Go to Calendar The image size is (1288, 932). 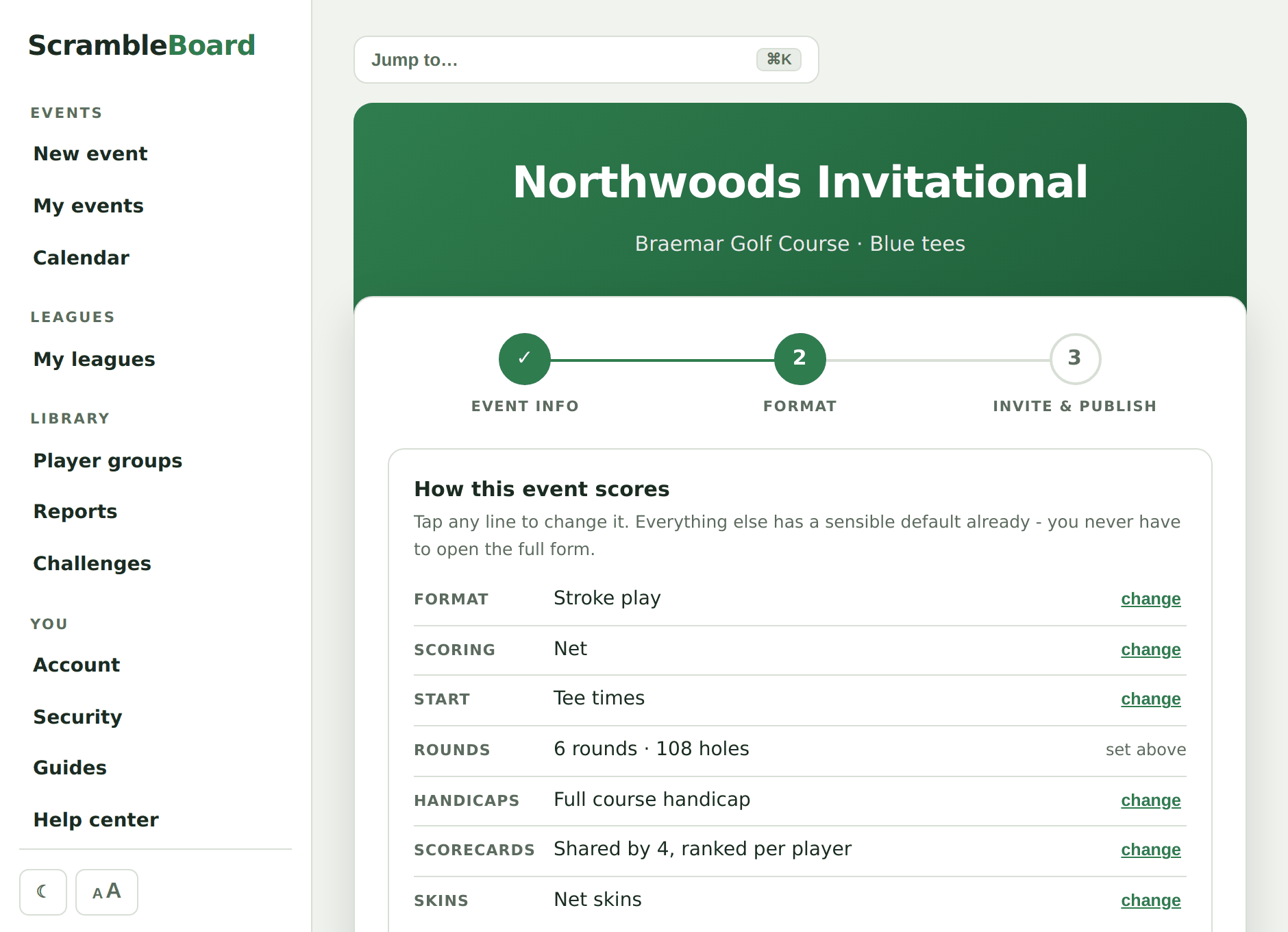click(81, 258)
